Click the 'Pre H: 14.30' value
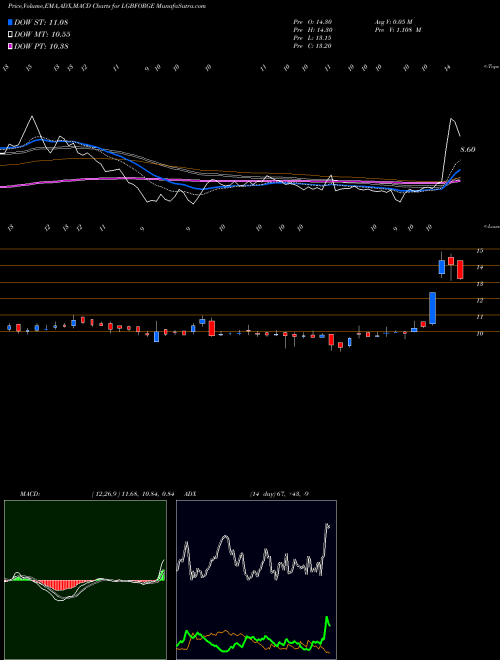The height and width of the screenshot is (660, 500). [x=313, y=30]
